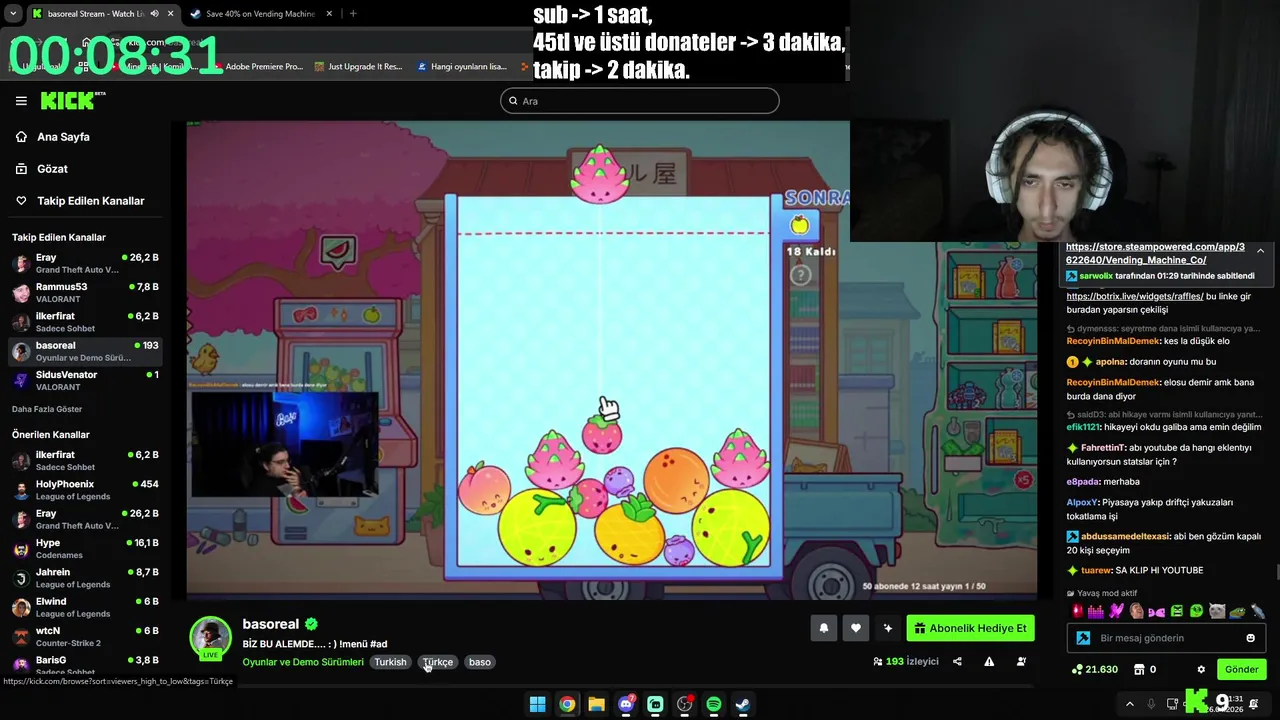Viewport: 1280px width, 720px height.
Task: Select the Türkçe tag
Action: [x=438, y=662]
